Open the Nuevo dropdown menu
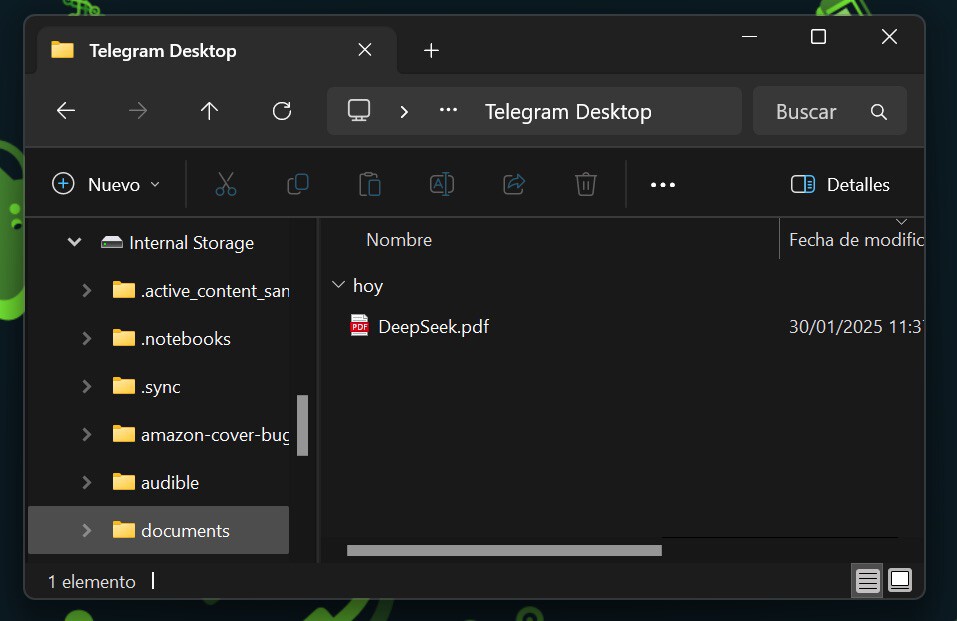Screen dimensions: 957x621 106,184
